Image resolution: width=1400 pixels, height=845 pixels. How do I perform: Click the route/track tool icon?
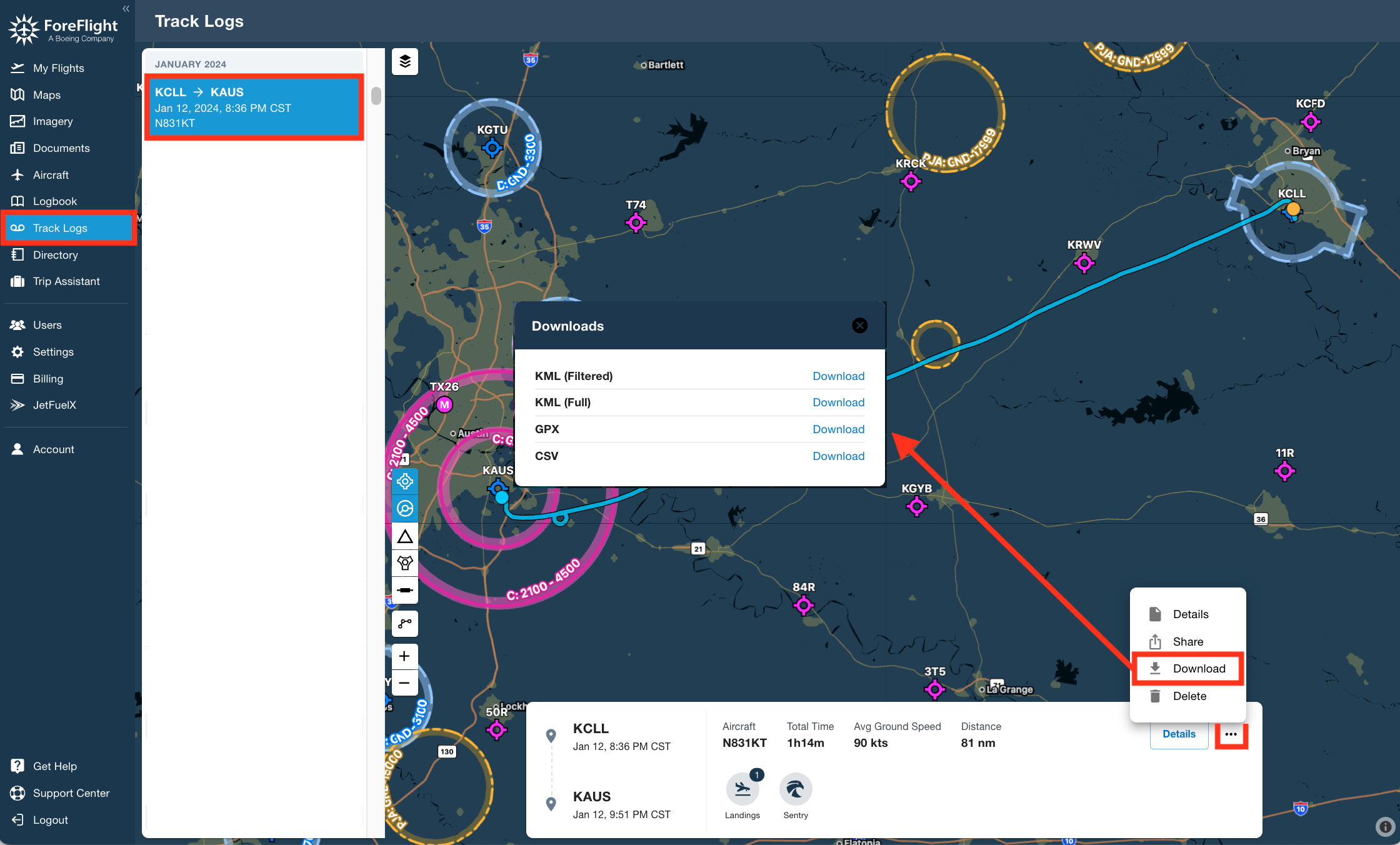coord(405,623)
